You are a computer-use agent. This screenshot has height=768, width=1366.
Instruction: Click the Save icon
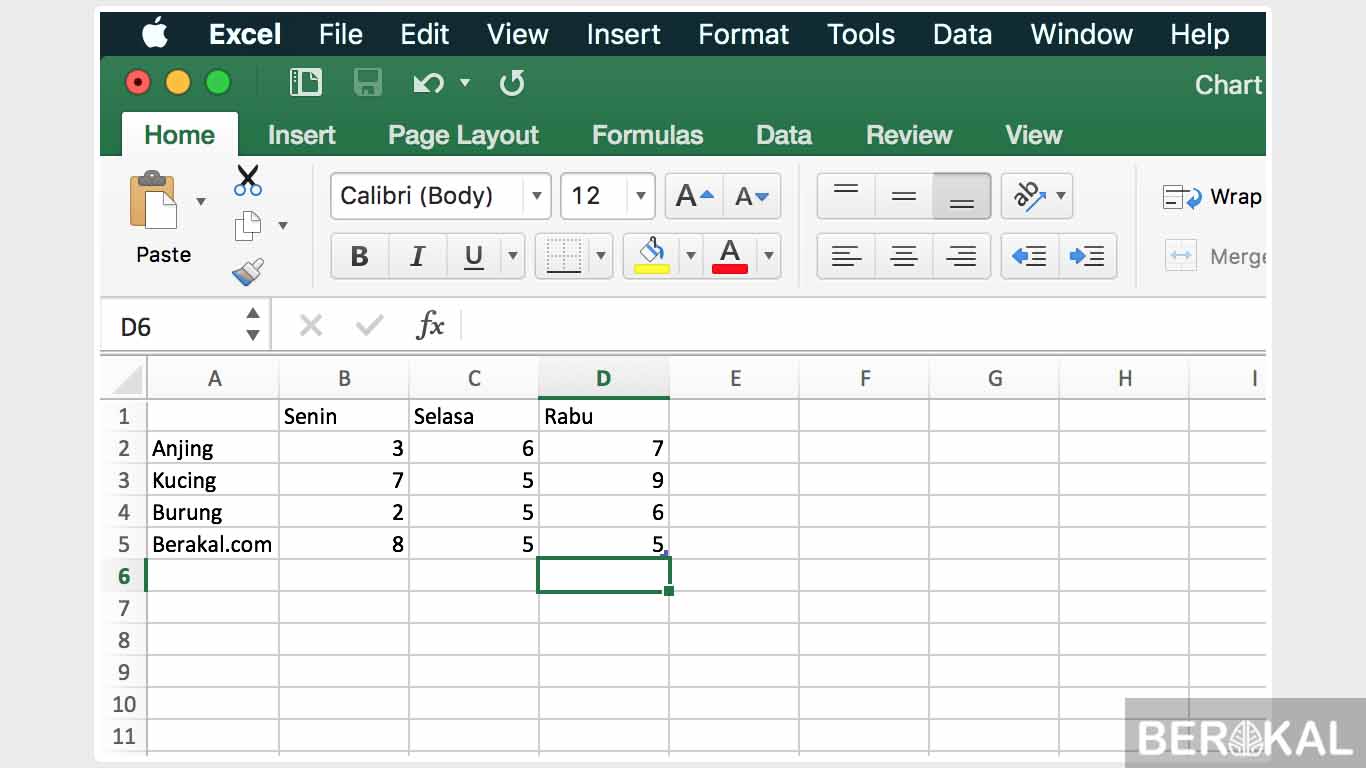pyautogui.click(x=368, y=82)
